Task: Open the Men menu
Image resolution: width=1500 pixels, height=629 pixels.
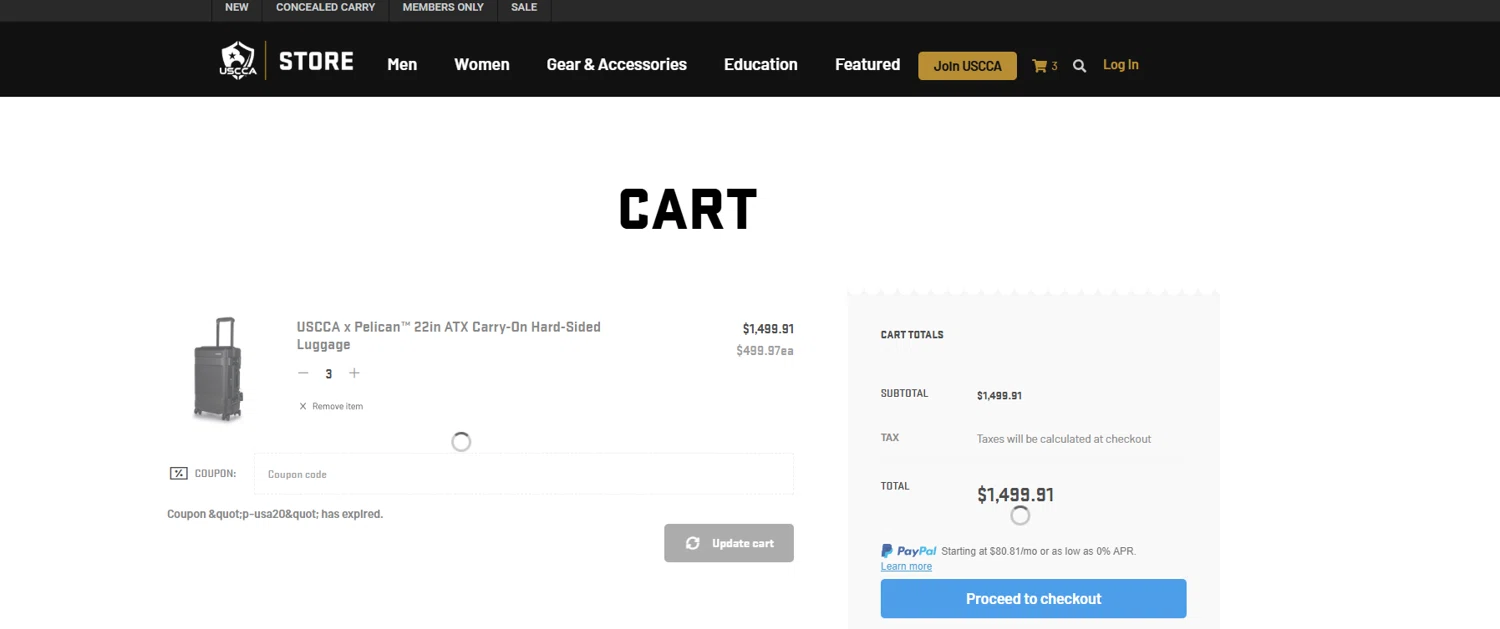Action: click(x=402, y=65)
